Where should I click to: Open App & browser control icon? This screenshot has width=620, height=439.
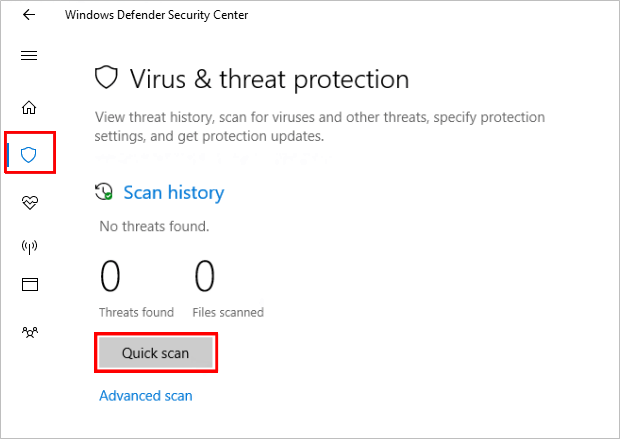29,285
